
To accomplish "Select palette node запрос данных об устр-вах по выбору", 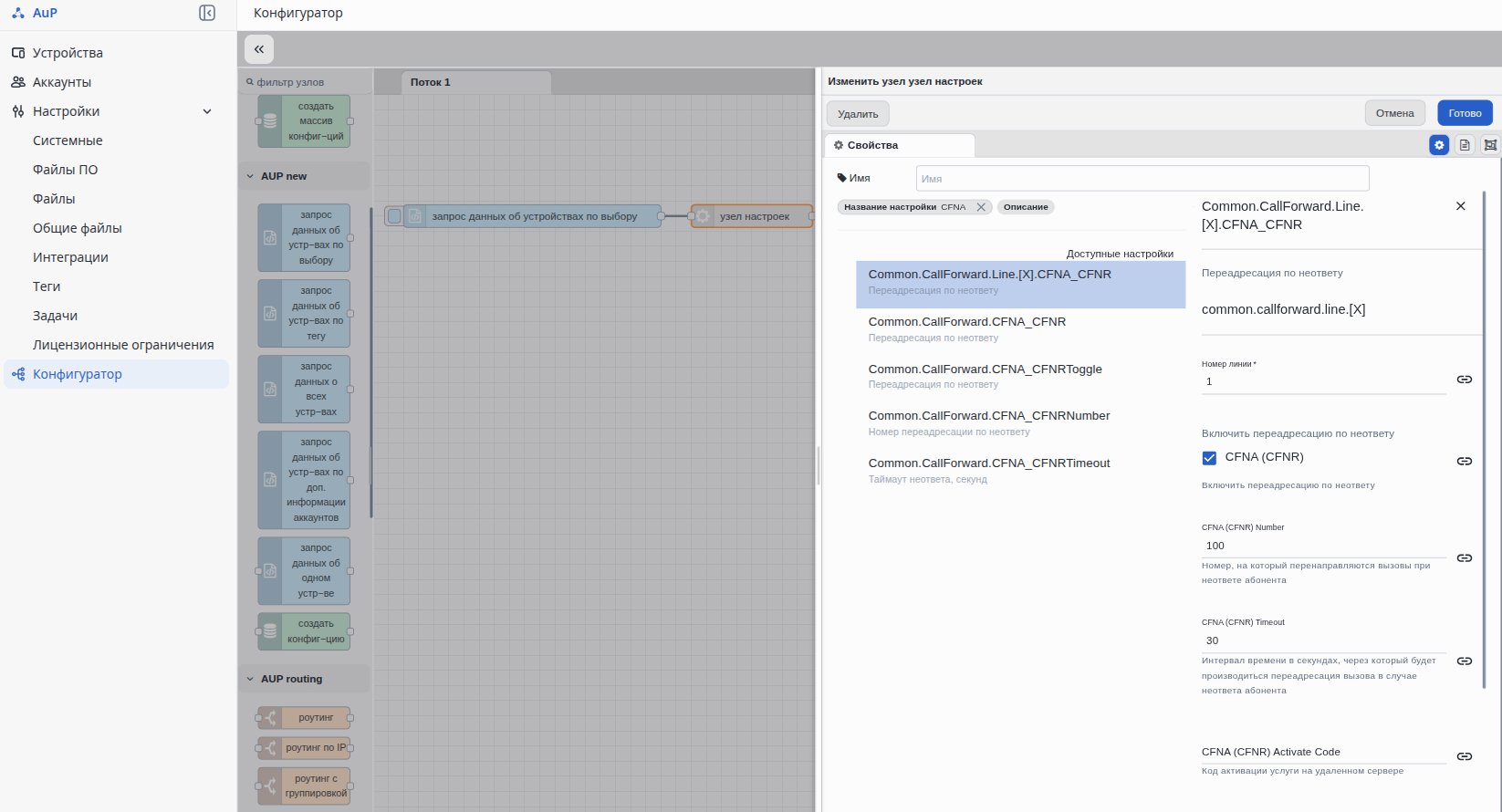I will 305,237.
